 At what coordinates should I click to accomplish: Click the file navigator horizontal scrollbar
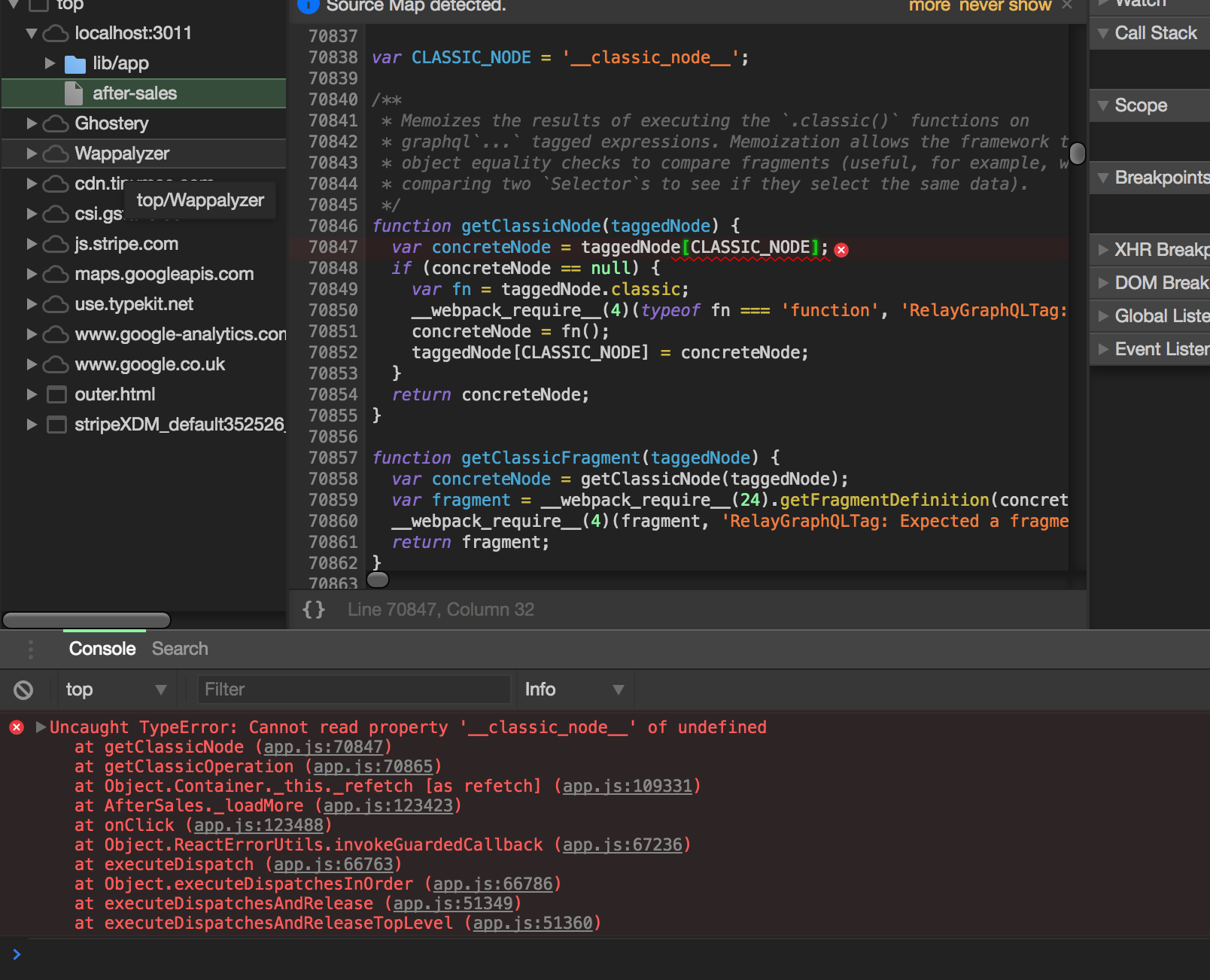pos(87,619)
